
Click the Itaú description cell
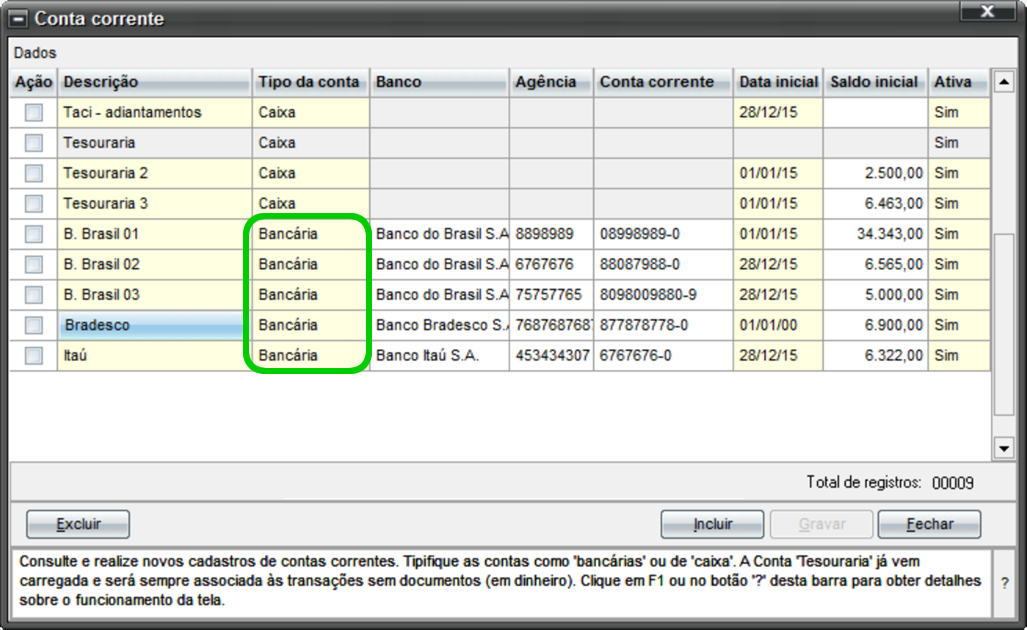(155, 356)
